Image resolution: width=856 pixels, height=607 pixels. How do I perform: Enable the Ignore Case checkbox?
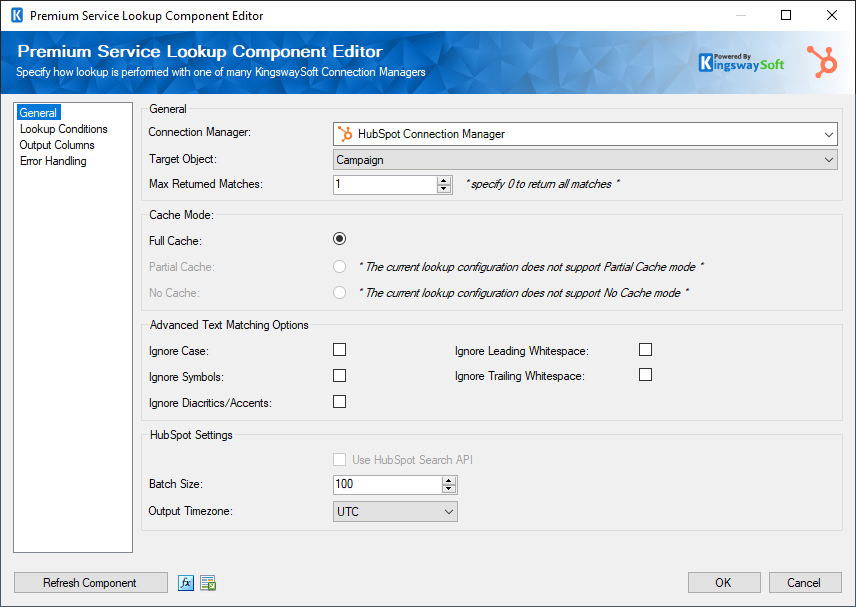tap(340, 349)
